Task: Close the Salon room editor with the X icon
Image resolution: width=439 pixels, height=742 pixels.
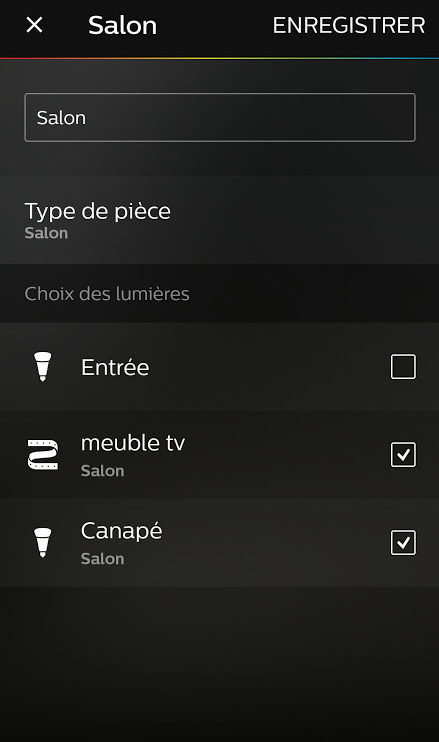Action: (34, 25)
